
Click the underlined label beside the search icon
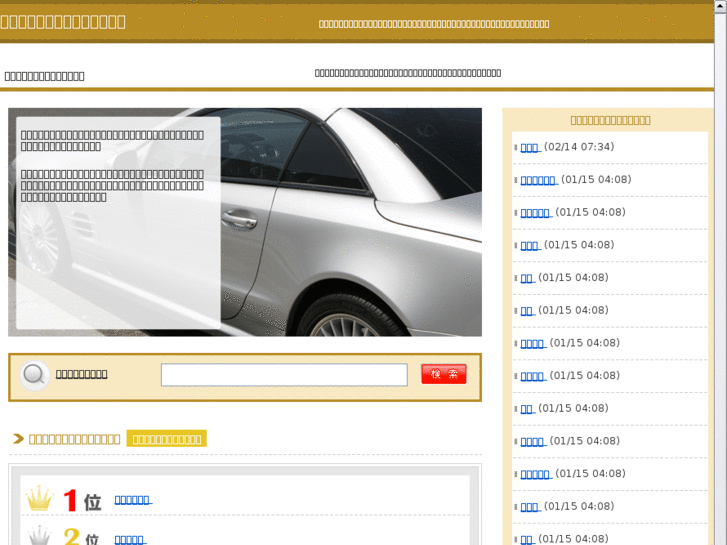(x=81, y=374)
